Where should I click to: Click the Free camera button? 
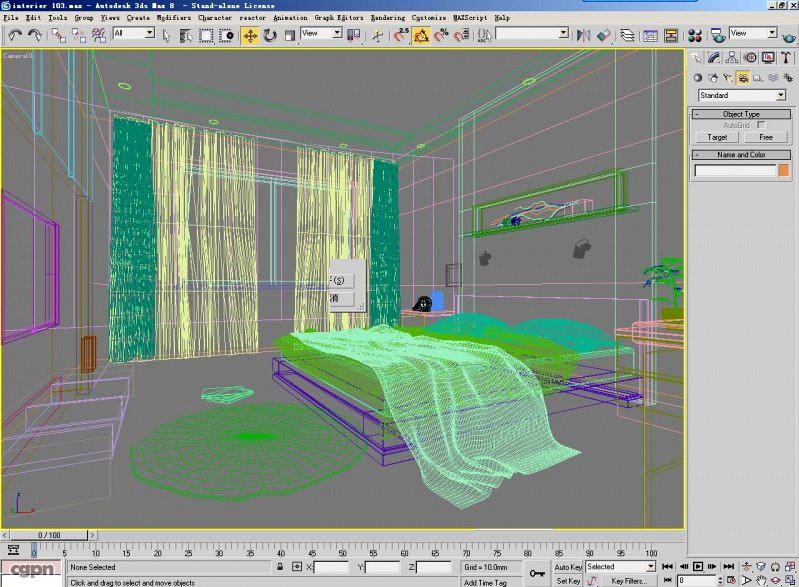coord(766,137)
